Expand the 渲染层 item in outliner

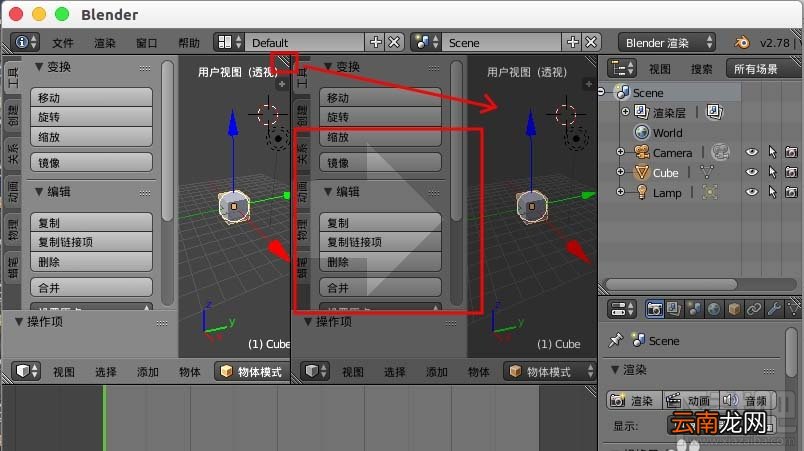[x=625, y=111]
